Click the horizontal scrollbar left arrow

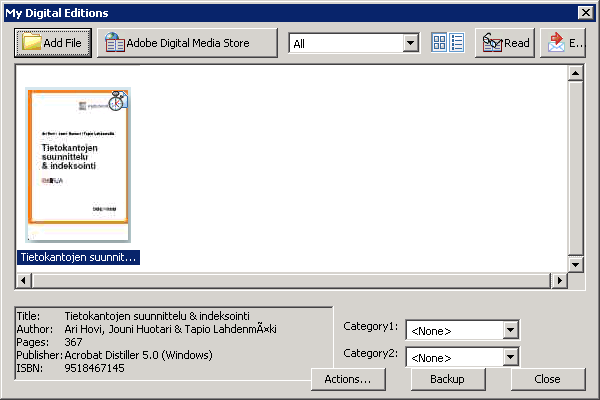(x=24, y=281)
